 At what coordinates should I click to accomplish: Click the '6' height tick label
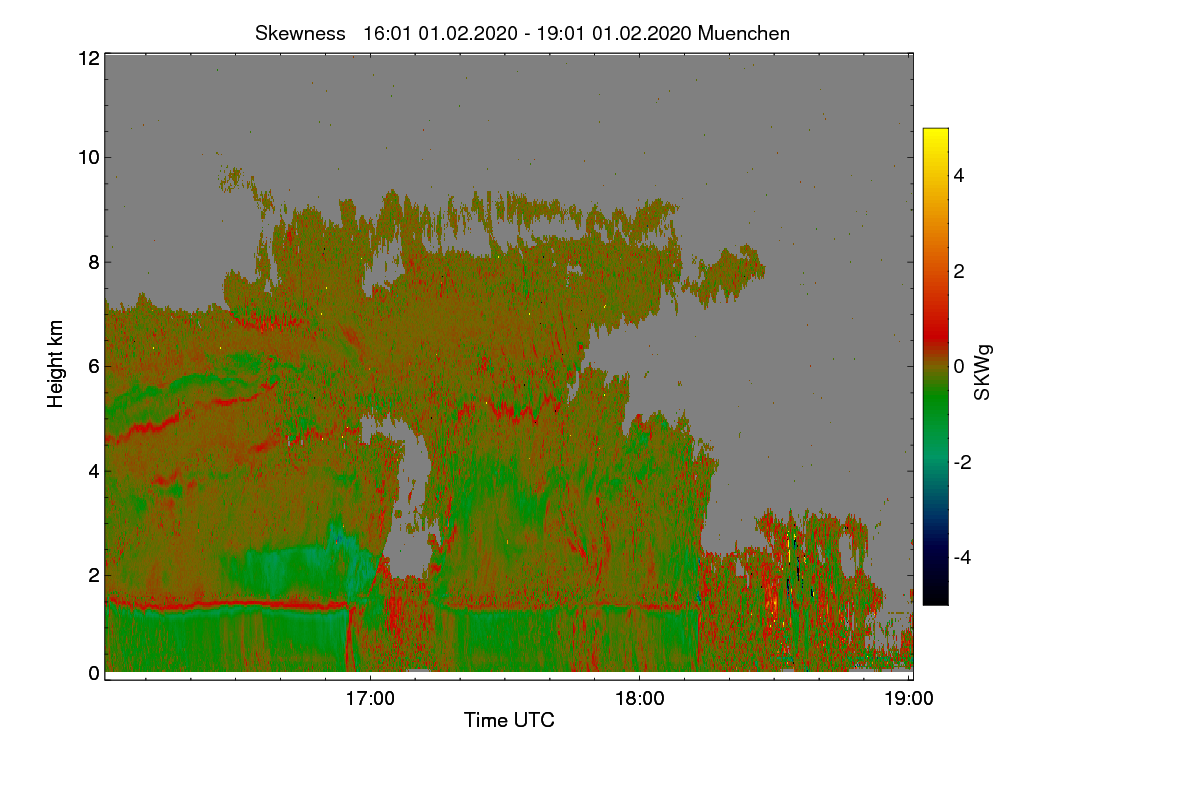point(93,367)
